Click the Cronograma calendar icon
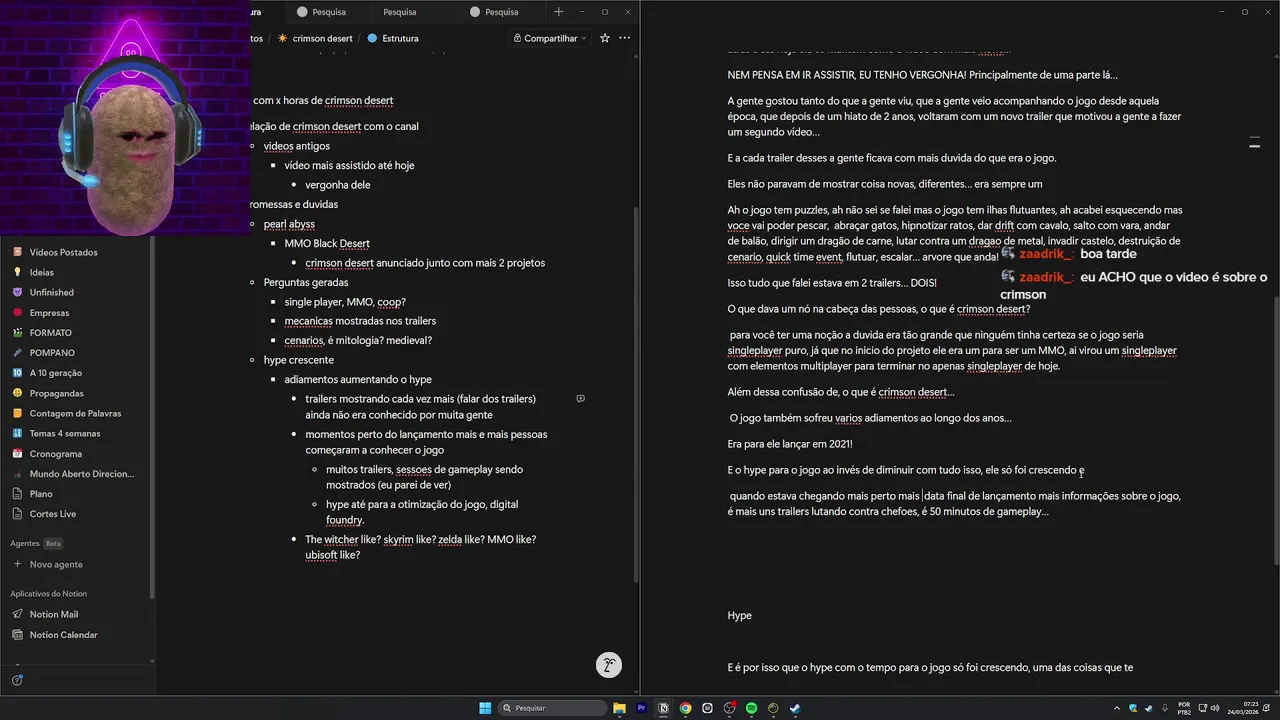The image size is (1280, 720). tap(17, 453)
